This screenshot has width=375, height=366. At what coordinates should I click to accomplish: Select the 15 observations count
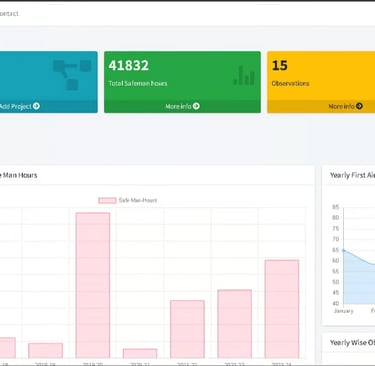(x=279, y=65)
